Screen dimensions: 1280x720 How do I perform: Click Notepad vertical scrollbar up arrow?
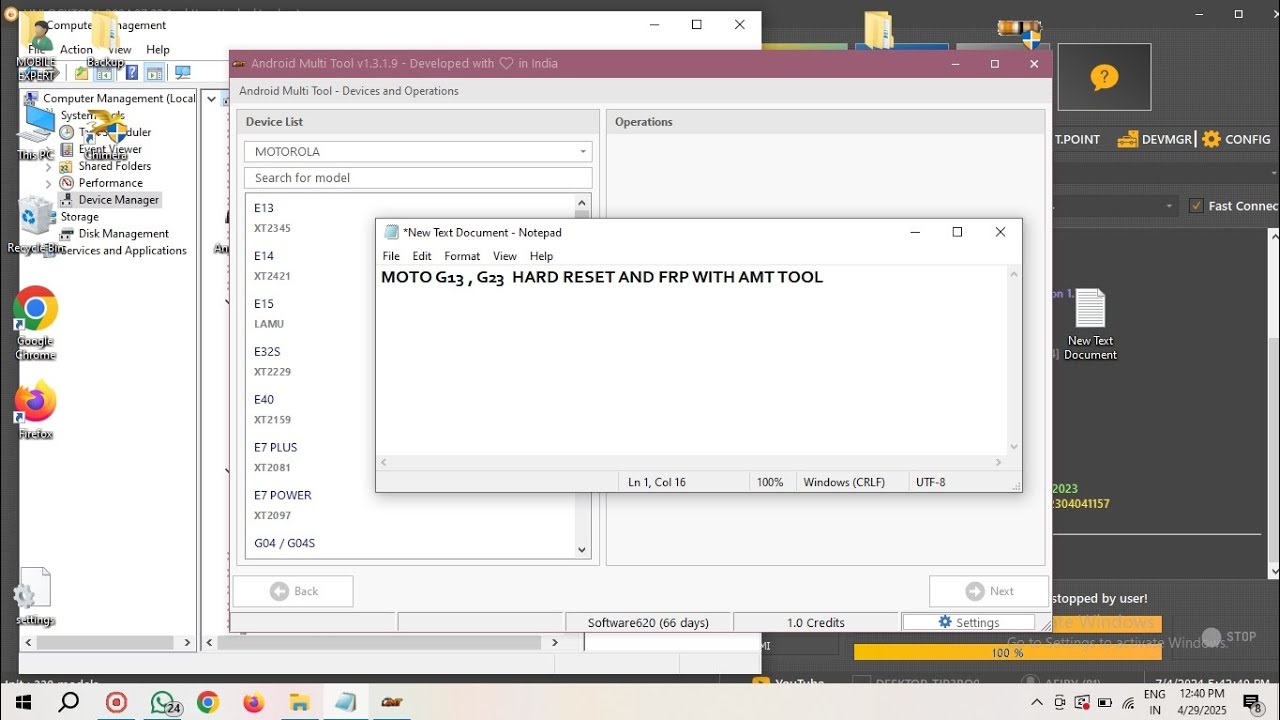click(x=1014, y=274)
